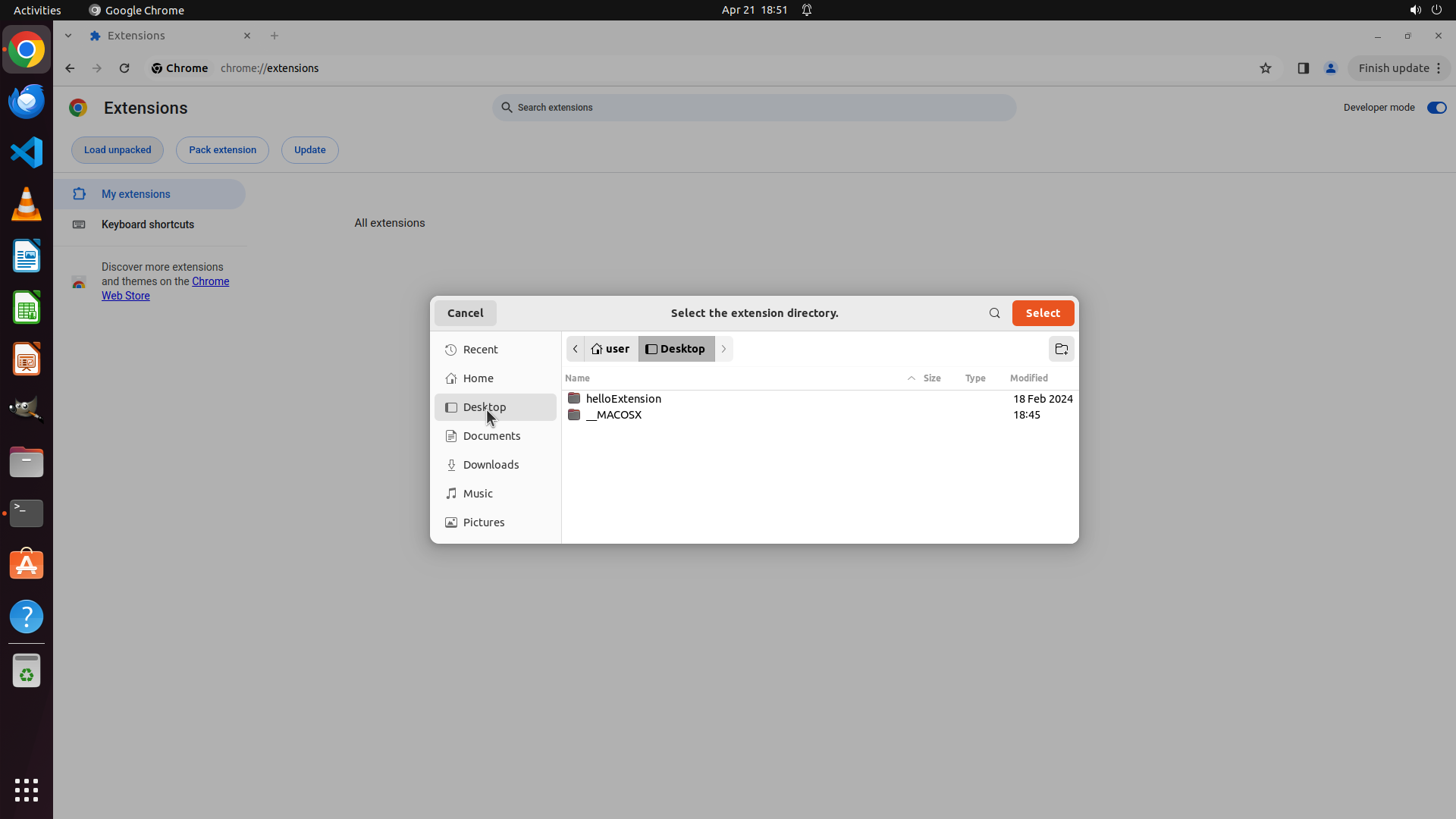
Task: Toggle Developer mode switch off
Action: click(x=1436, y=108)
